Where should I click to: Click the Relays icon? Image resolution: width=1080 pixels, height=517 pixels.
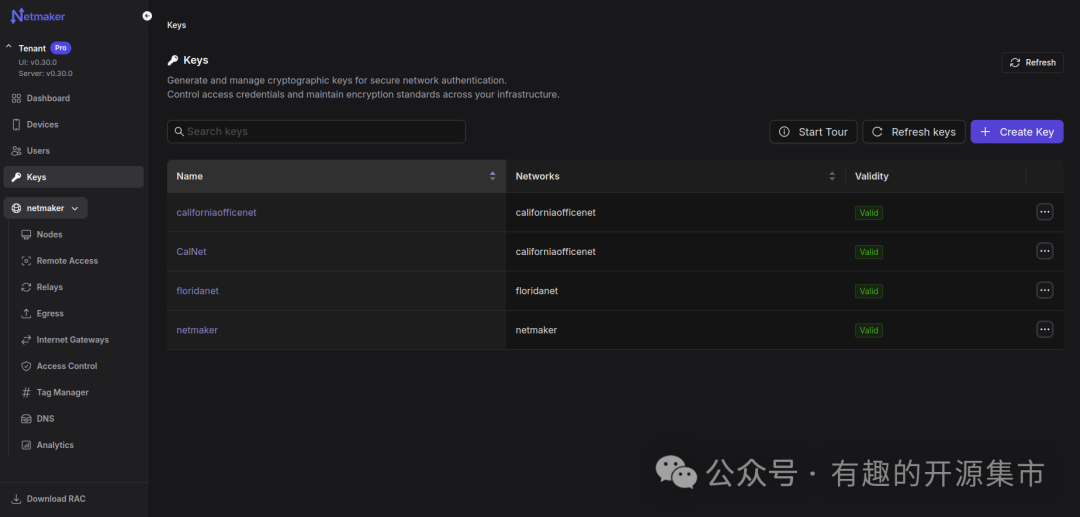[27, 287]
